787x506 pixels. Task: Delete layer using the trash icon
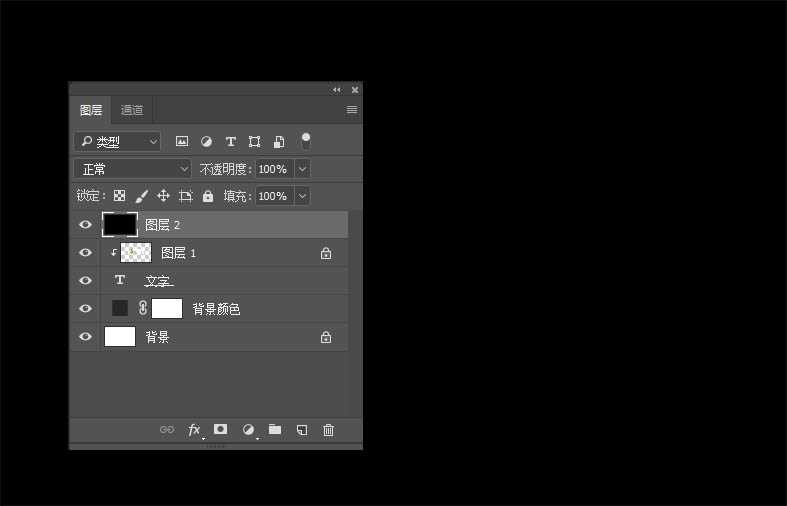tap(328, 430)
